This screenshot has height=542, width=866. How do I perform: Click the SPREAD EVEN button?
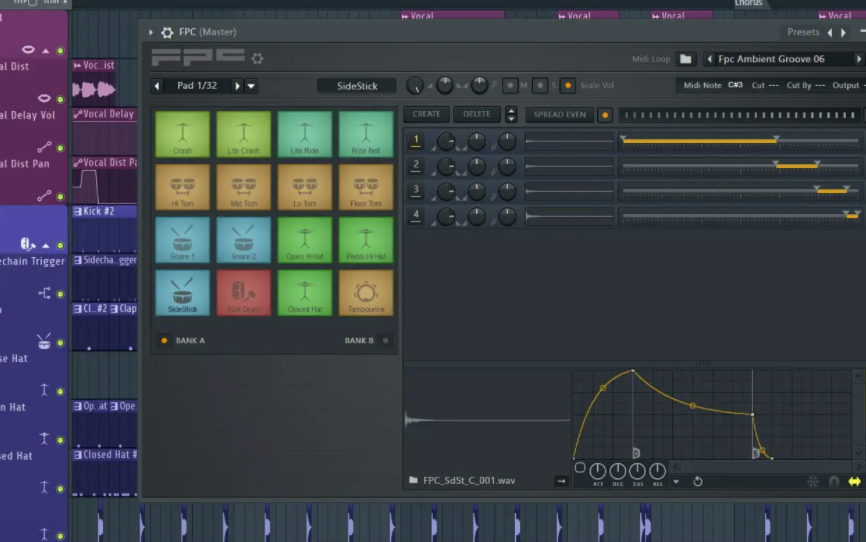point(559,114)
